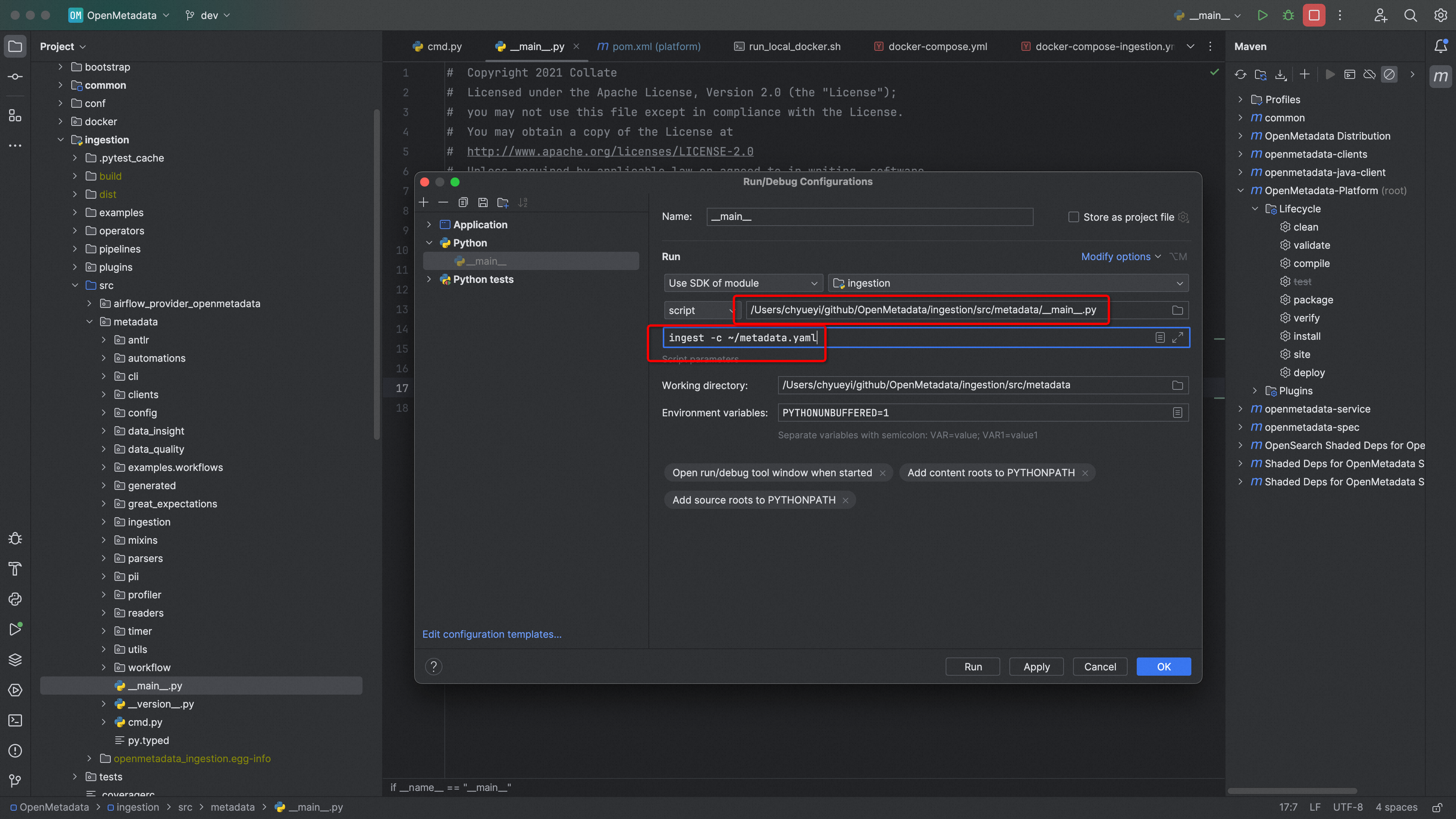Cancel the Run/Debug Configurations dialog
The height and width of the screenshot is (819, 1456).
click(1100, 667)
